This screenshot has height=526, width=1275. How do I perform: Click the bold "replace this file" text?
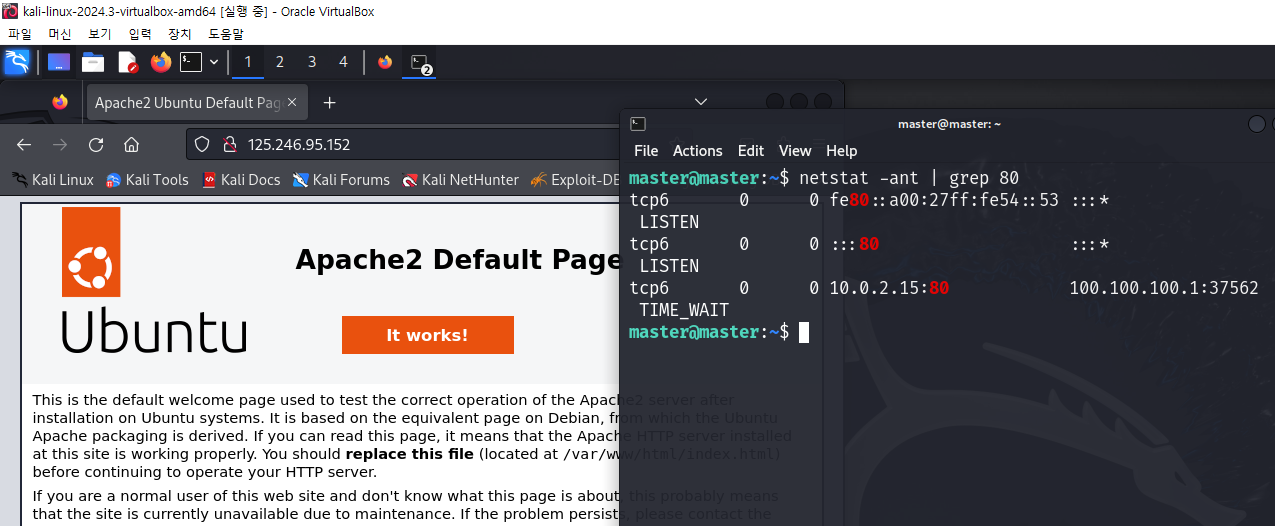pos(411,454)
